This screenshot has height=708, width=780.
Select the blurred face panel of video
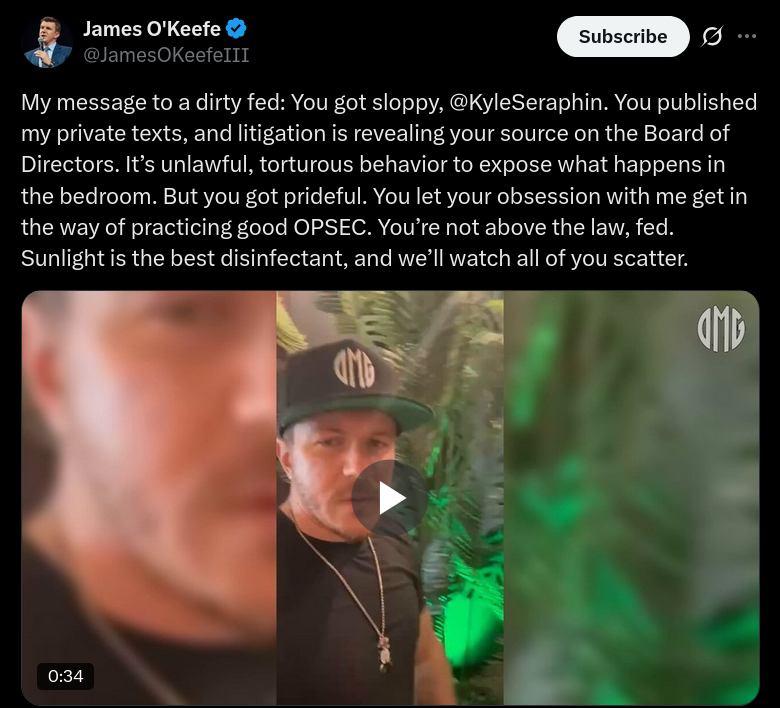tap(149, 498)
